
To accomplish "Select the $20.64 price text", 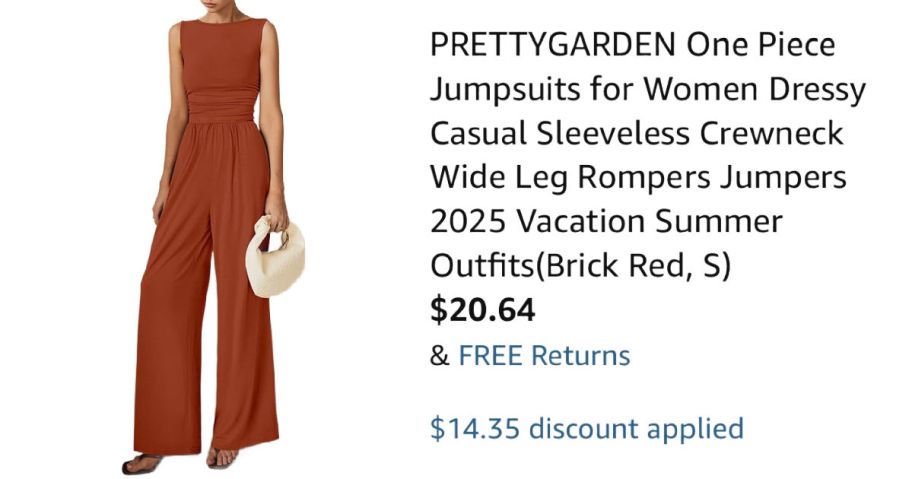I will 482,309.
